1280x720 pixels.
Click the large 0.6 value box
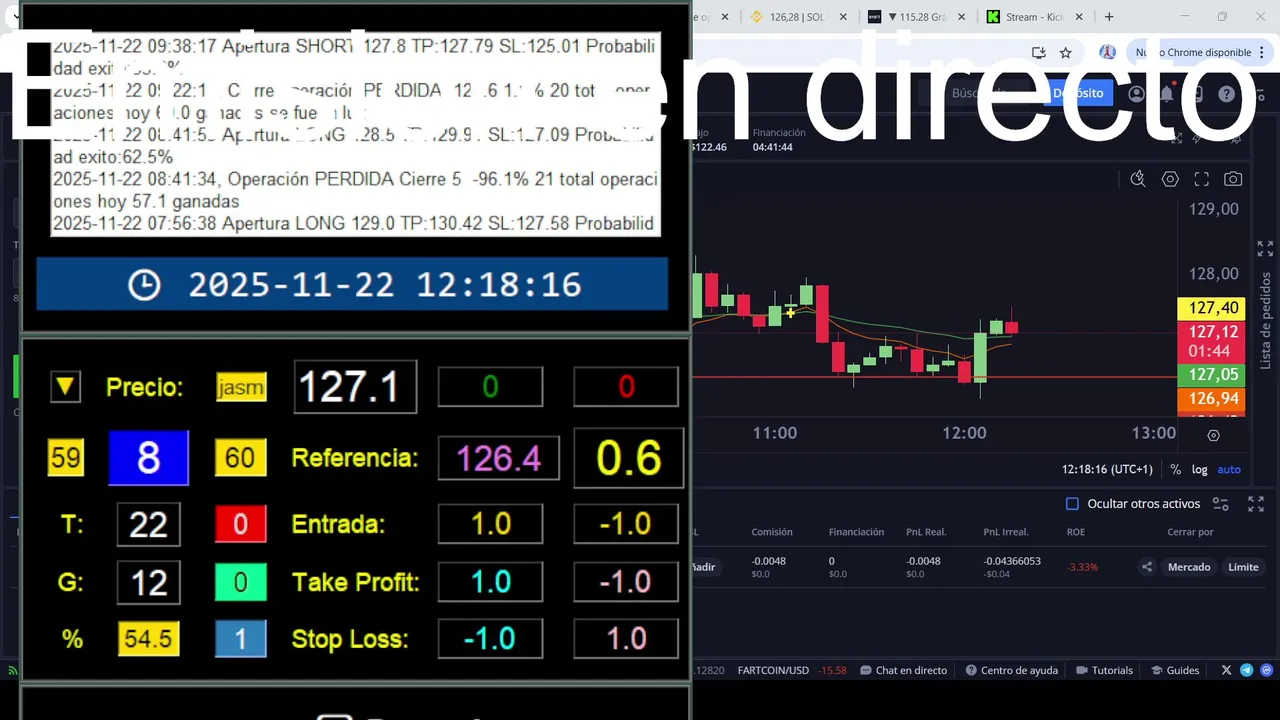click(x=628, y=458)
